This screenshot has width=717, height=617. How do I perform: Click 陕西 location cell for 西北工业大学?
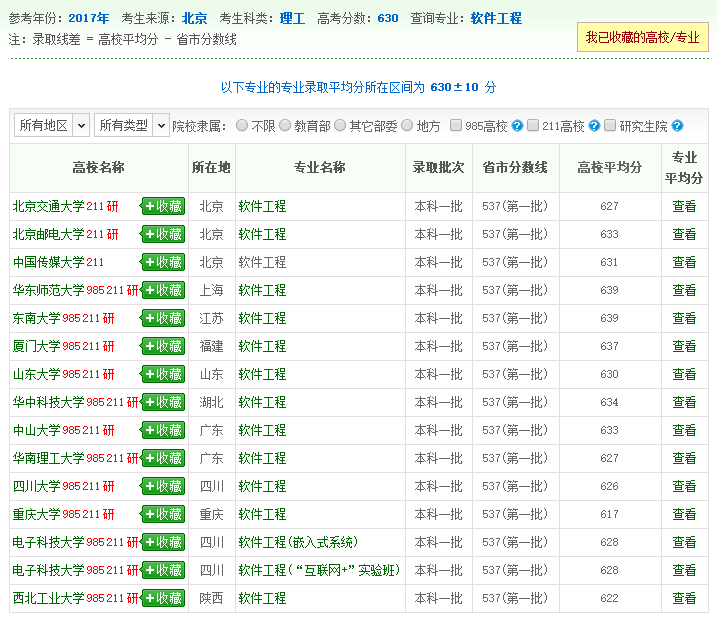pos(211,598)
